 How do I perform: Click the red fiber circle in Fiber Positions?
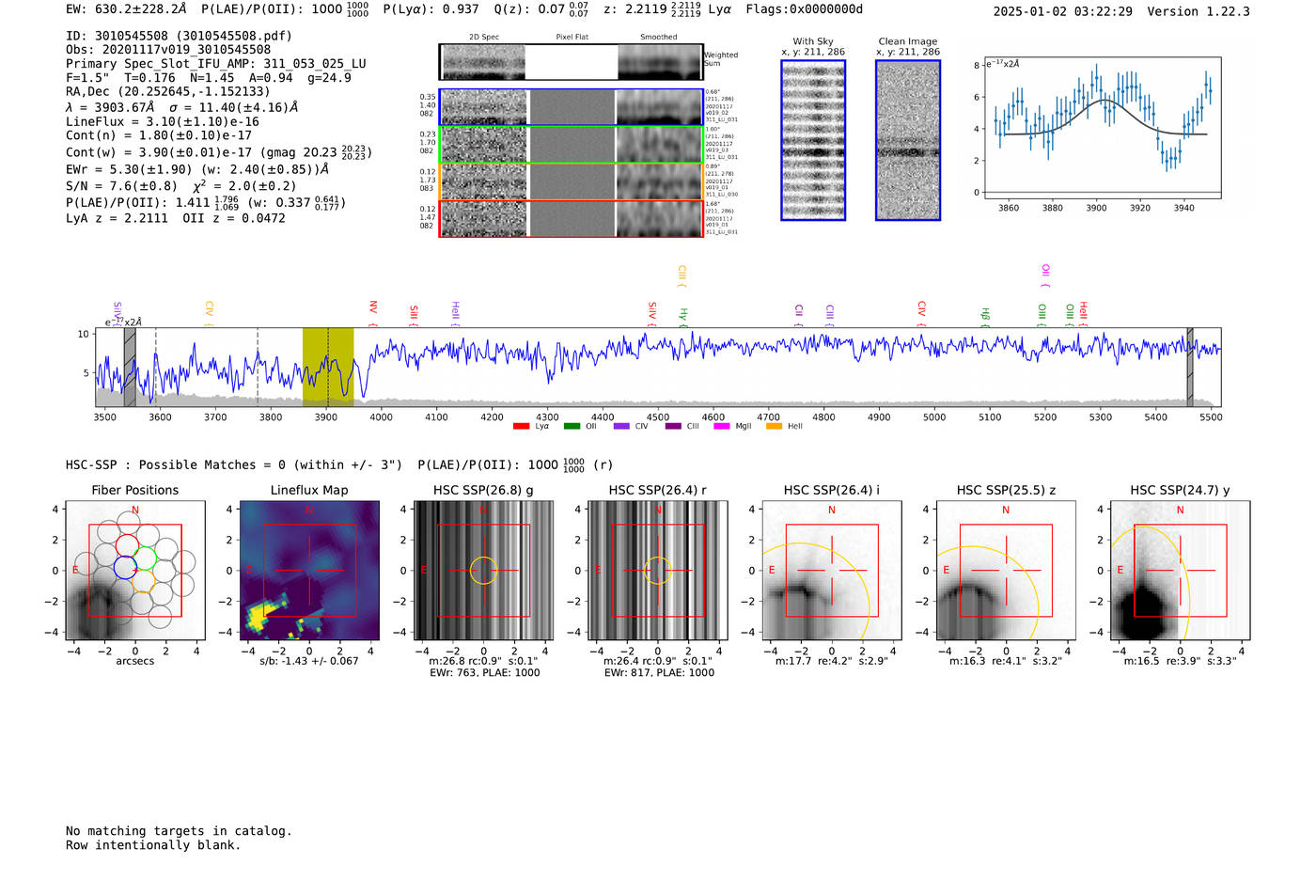click(127, 546)
